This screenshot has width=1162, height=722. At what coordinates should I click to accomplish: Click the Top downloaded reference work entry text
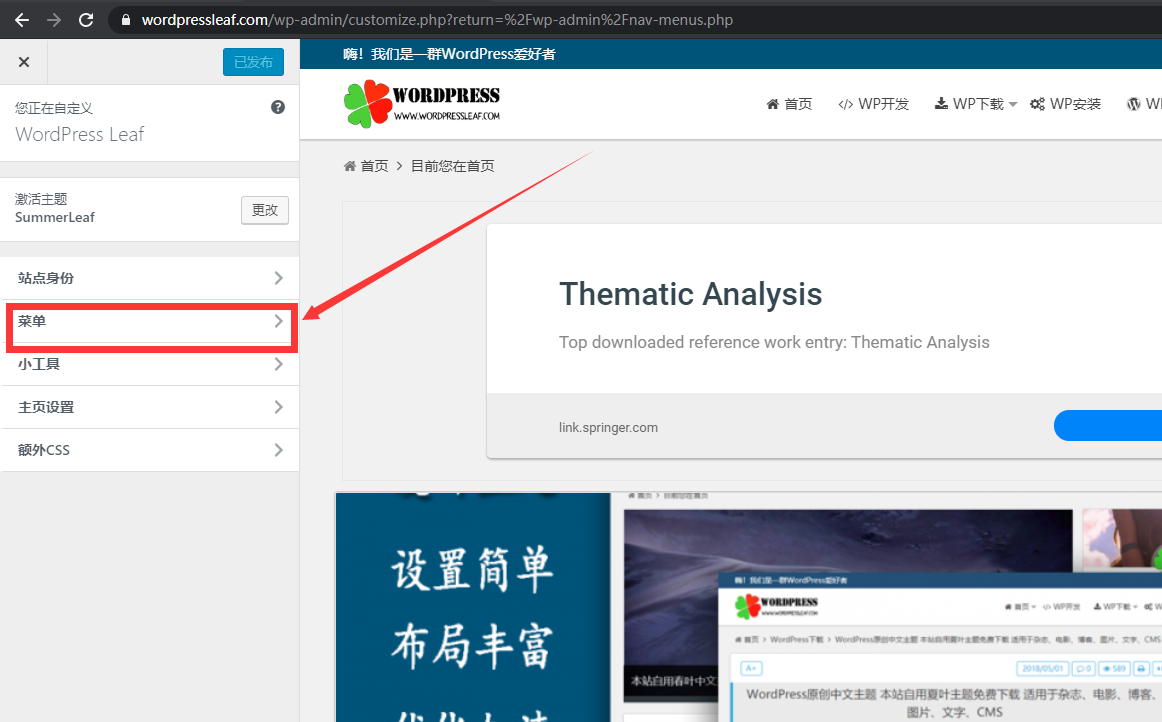[774, 342]
